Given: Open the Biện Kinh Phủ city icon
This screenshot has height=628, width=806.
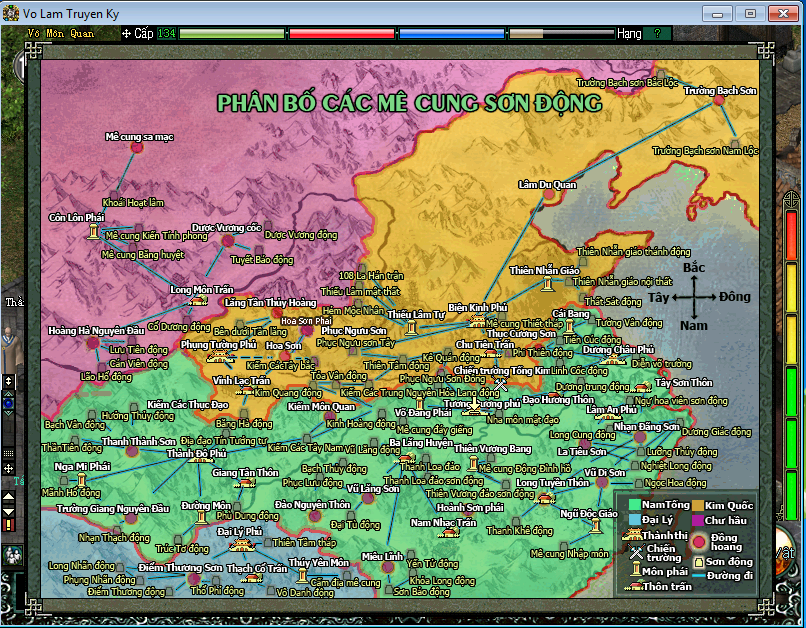Looking at the screenshot, I should click(477, 321).
